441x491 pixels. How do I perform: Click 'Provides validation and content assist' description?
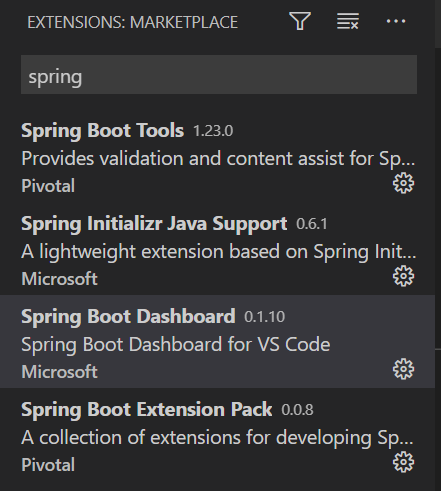point(218,159)
